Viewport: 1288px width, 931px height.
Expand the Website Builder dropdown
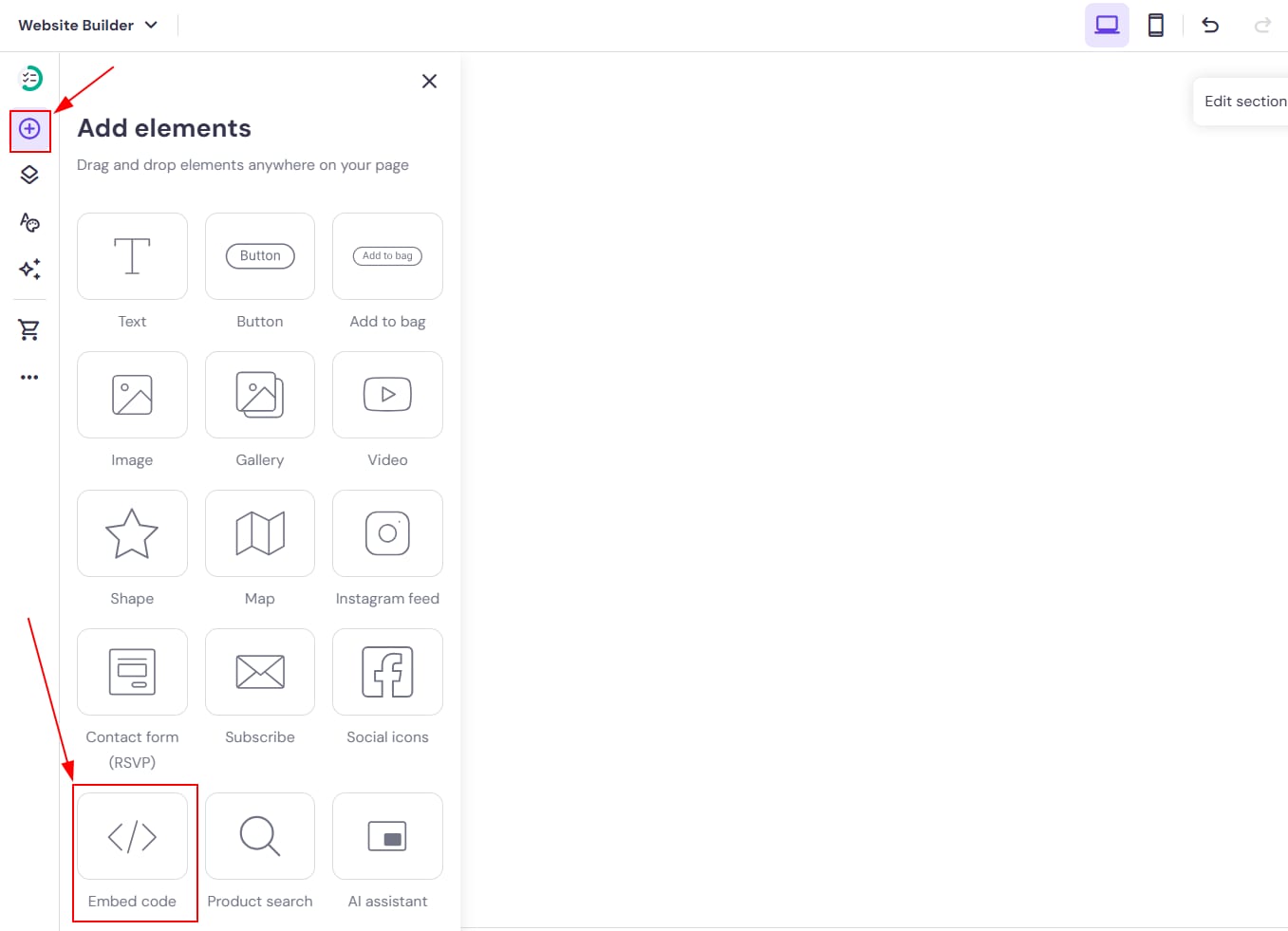point(87,26)
